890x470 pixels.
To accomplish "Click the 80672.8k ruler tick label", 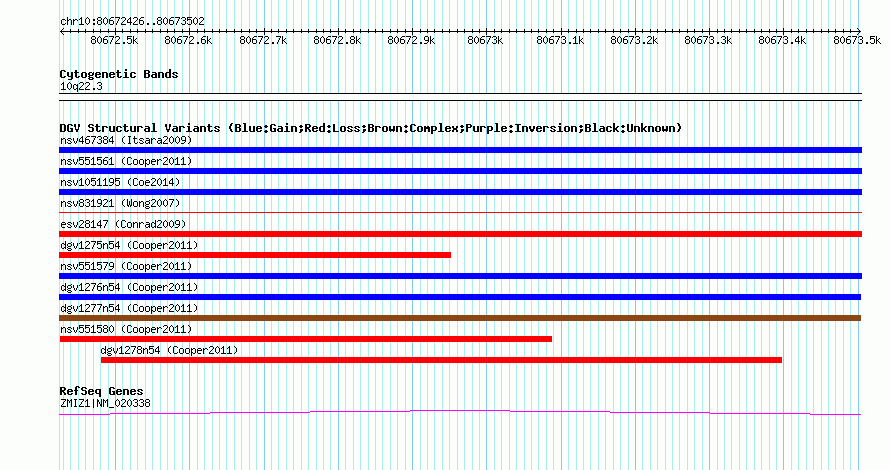I will point(337,40).
